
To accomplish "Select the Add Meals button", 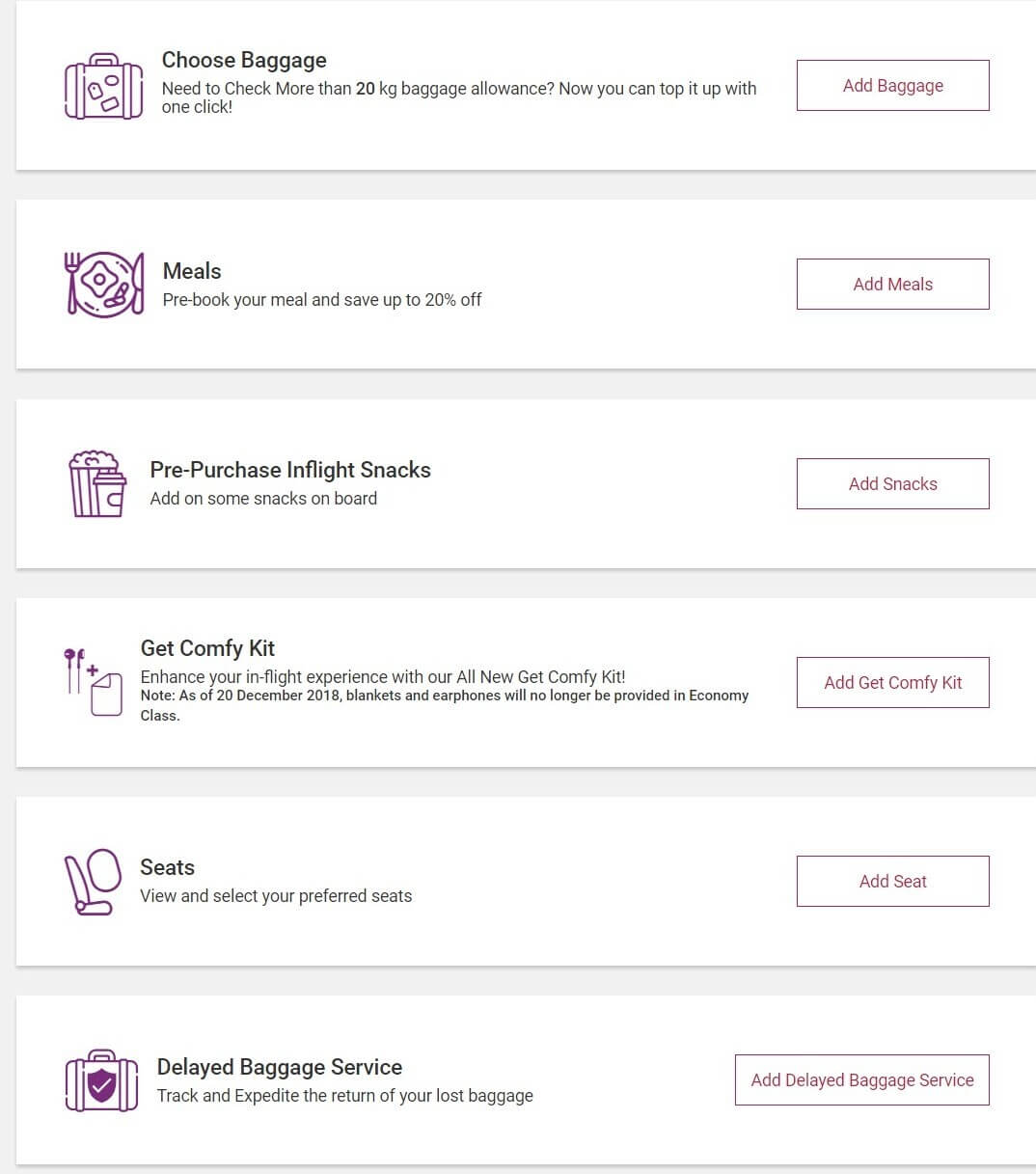I will click(x=892, y=285).
